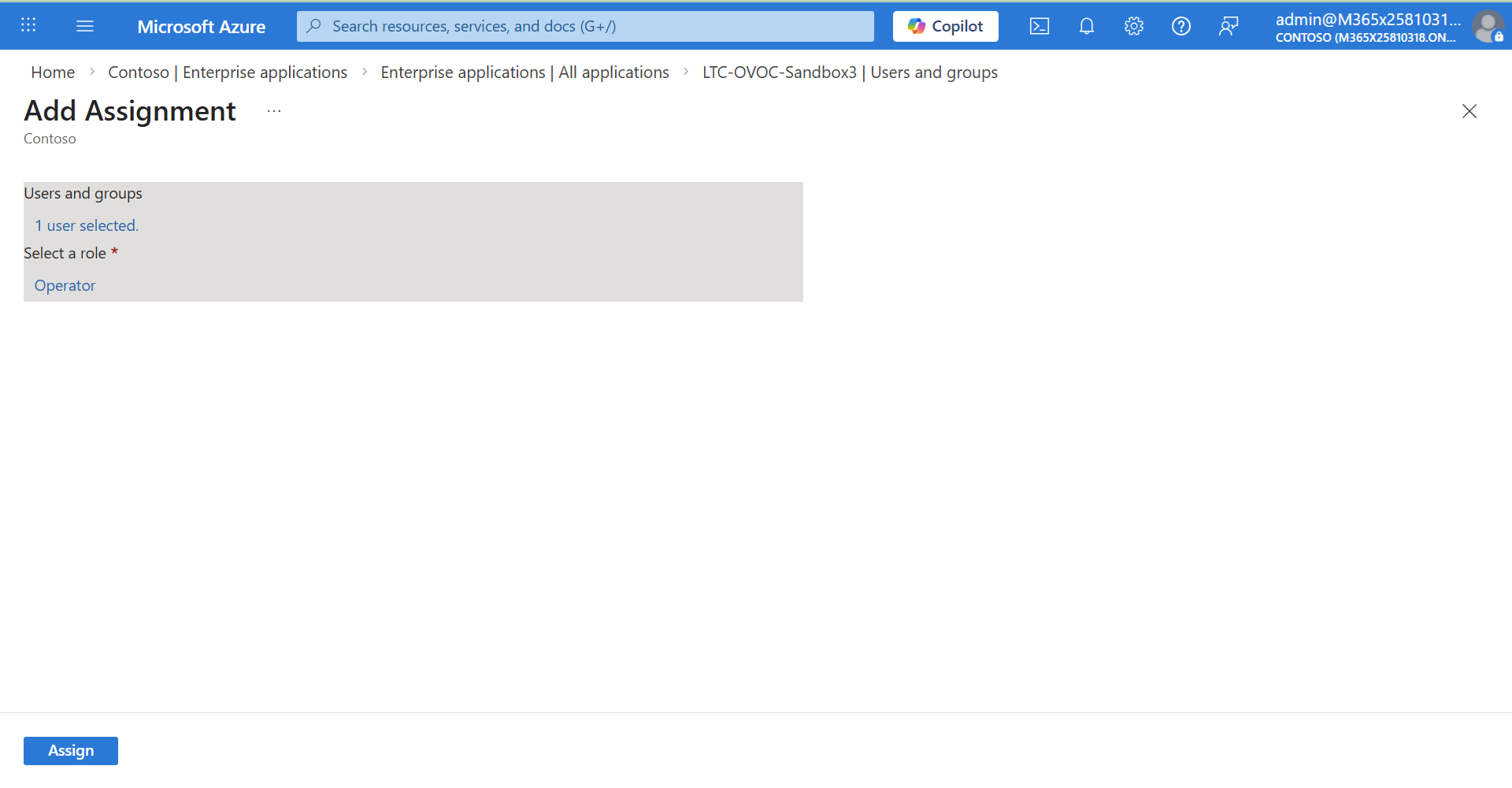Navigate to Contoso Enterprise applications breadcrumb
Viewport: 1512px width, 788px height.
click(228, 72)
